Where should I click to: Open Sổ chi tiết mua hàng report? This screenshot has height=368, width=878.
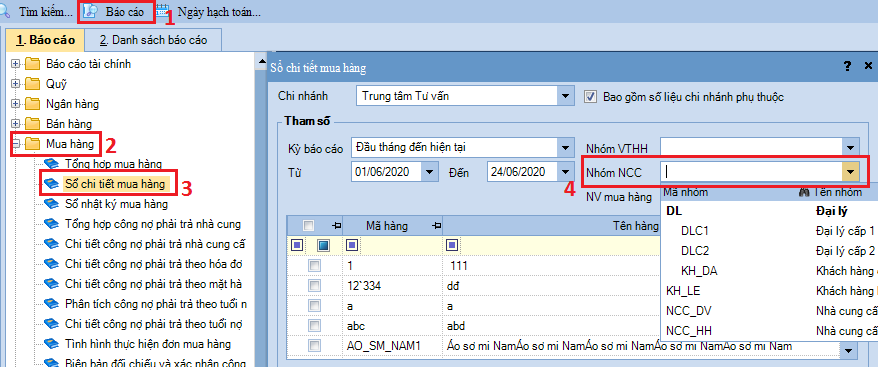tap(115, 184)
